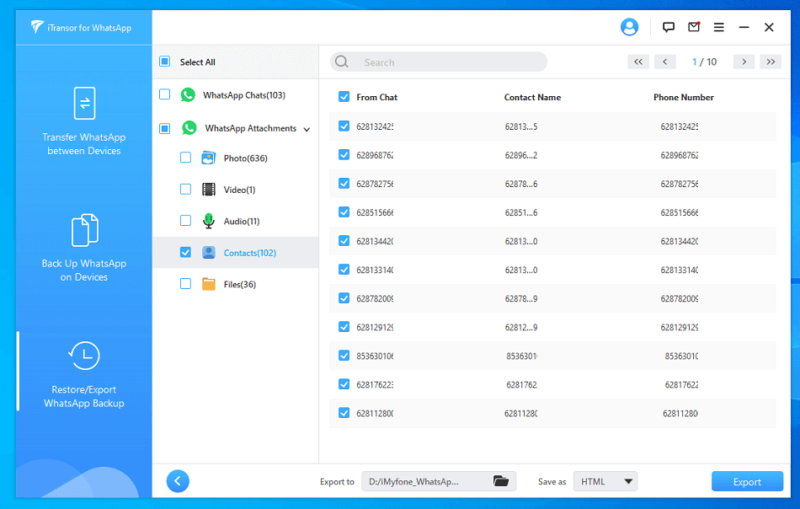Collapse the WhatsApp Attachments chevron
This screenshot has height=509, width=800.
[307, 129]
